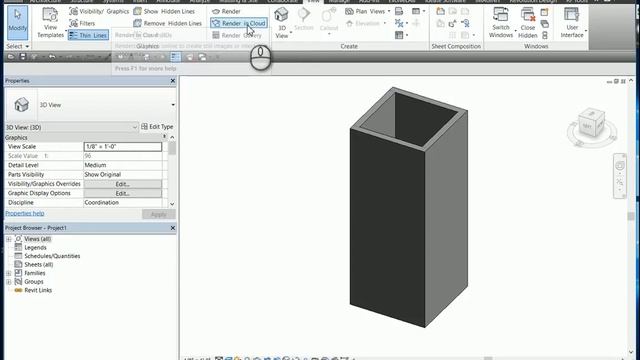Image resolution: width=640 pixels, height=360 pixels.
Task: Click the Detail Level value Medium
Action: 122,165
